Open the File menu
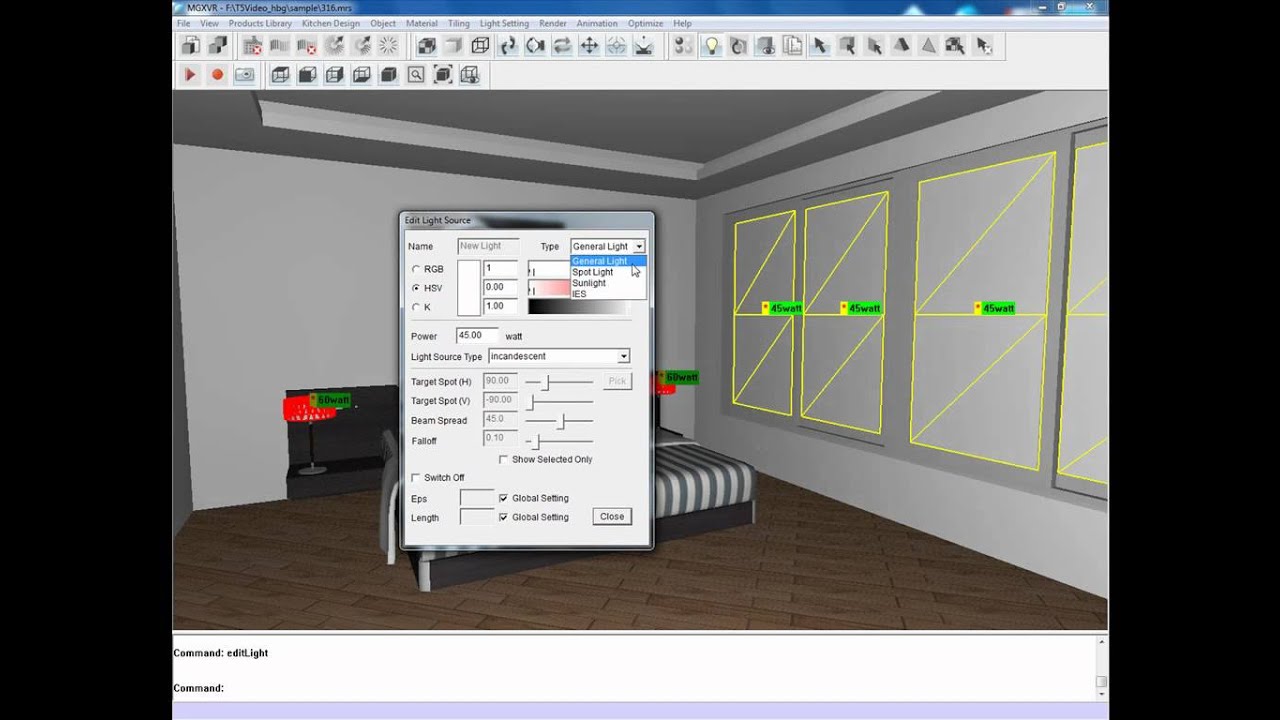The image size is (1280, 720). click(183, 23)
